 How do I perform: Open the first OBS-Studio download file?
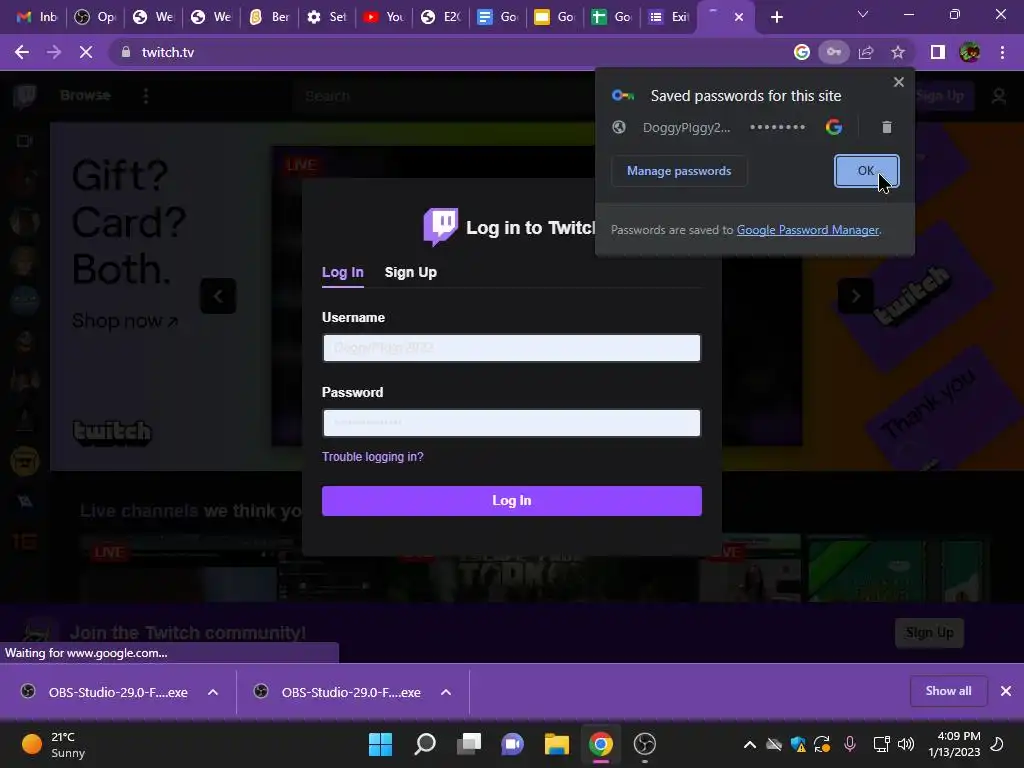pyautogui.click(x=104, y=692)
